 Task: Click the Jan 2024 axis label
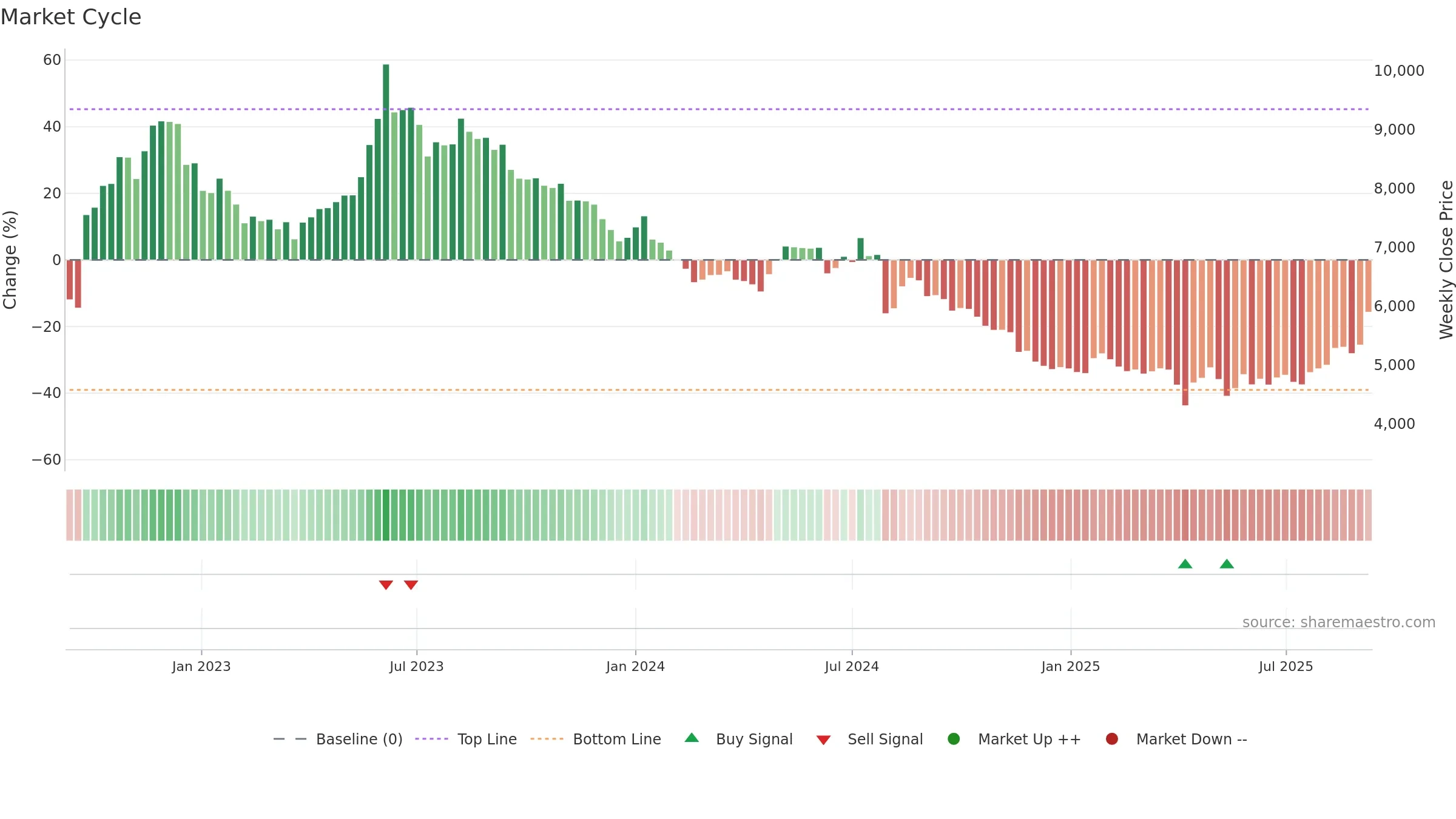635,666
